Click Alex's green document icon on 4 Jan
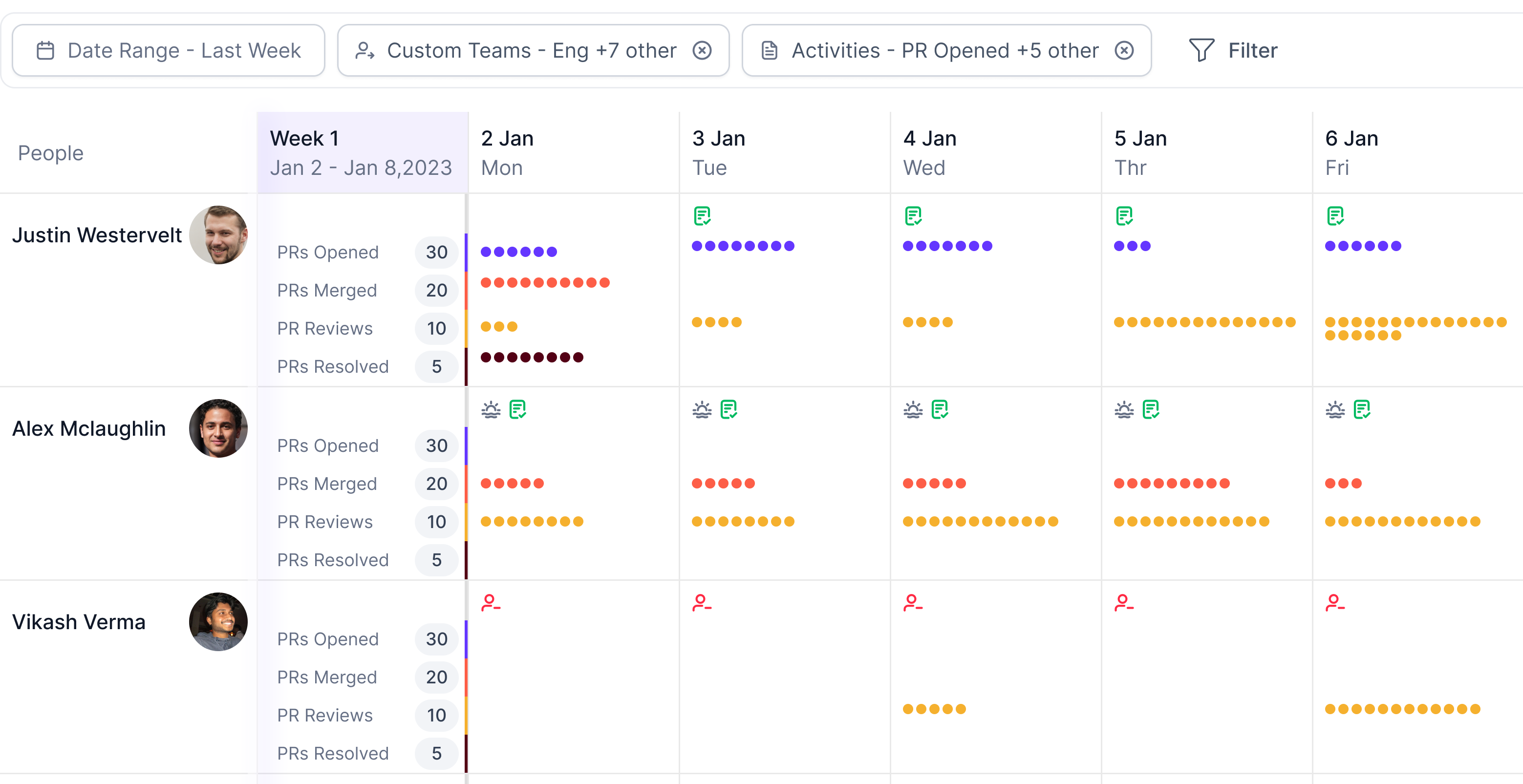Screen dimensions: 1523x784 point(940,409)
